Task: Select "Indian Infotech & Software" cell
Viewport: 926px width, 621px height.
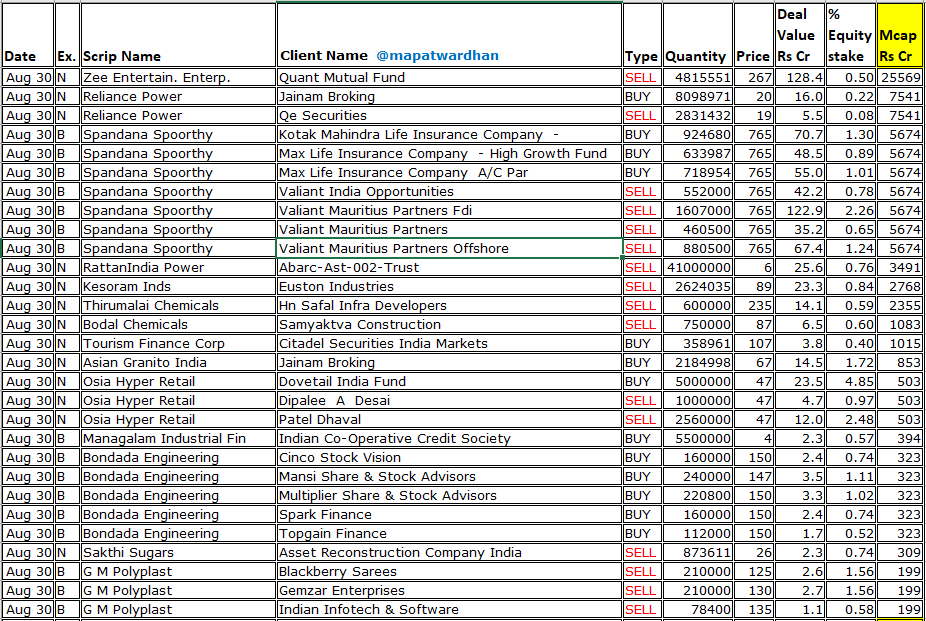Action: [449, 609]
